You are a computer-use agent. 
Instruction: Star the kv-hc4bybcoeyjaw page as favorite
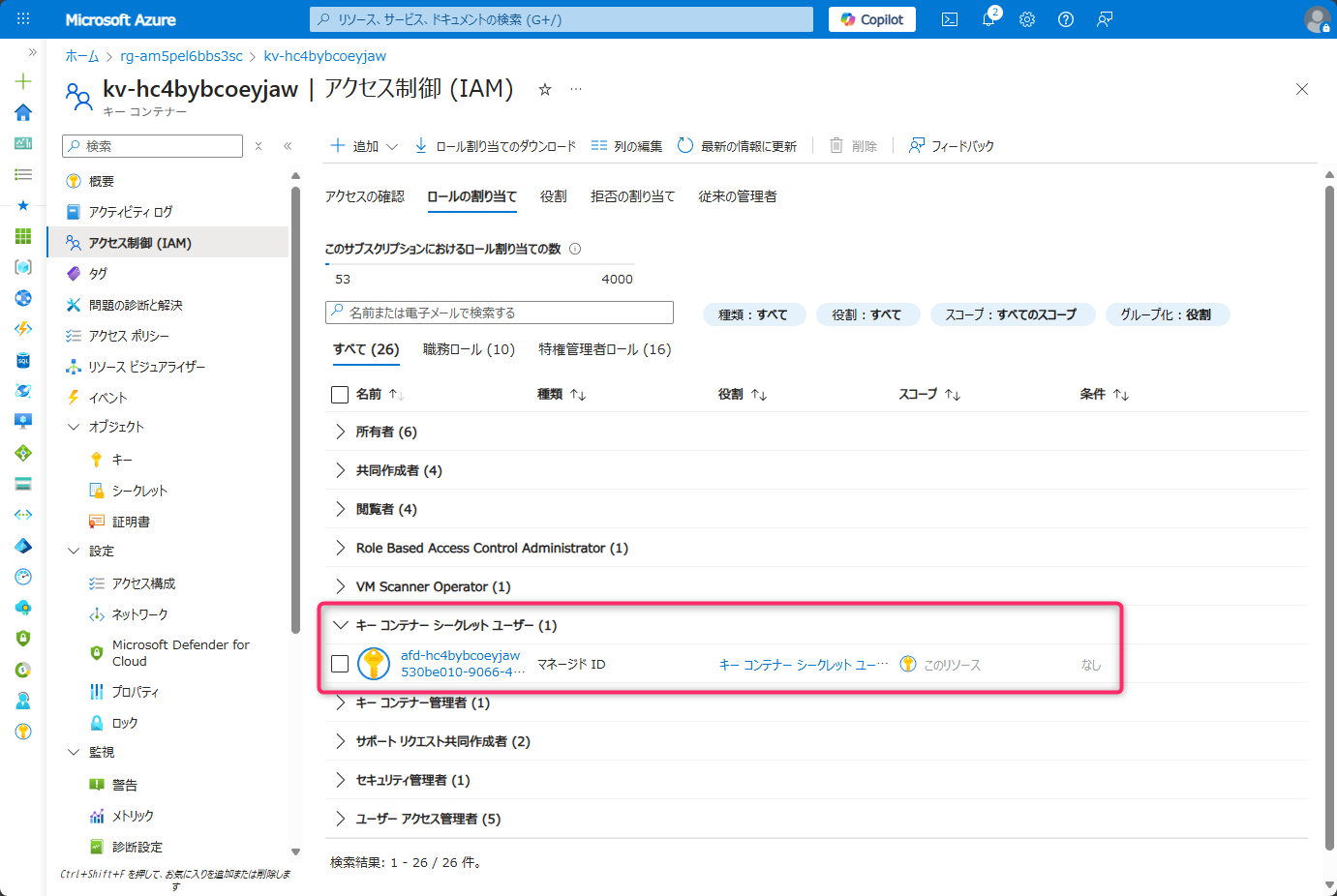click(544, 89)
